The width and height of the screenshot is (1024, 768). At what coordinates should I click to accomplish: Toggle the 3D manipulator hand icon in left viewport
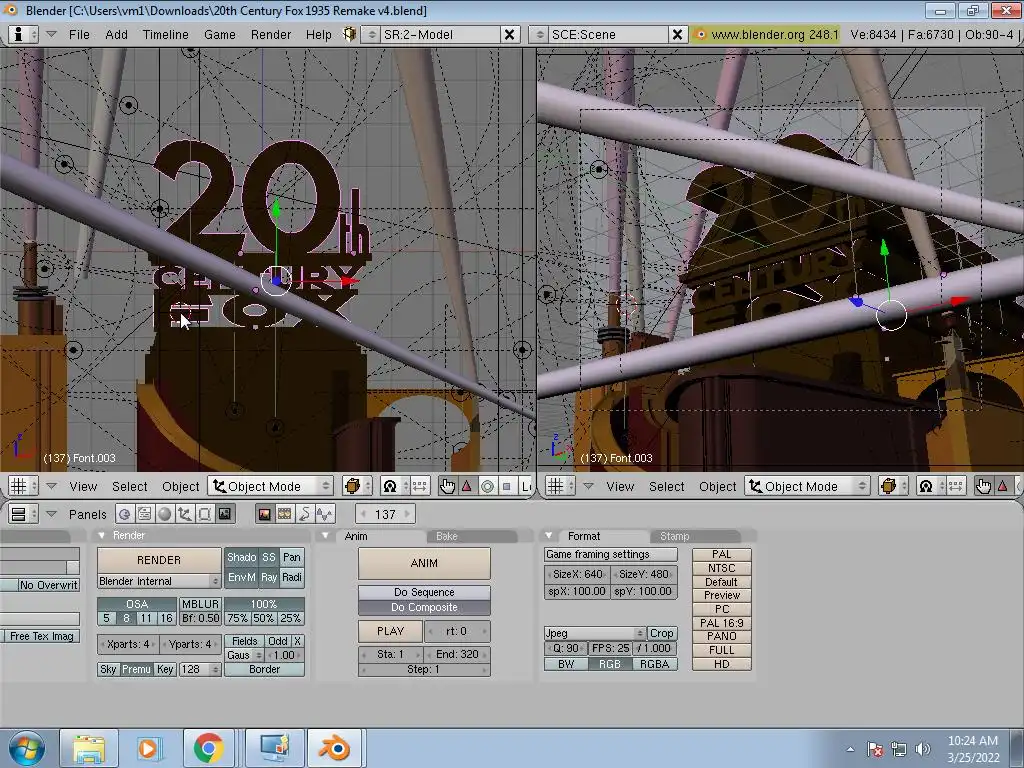447,486
